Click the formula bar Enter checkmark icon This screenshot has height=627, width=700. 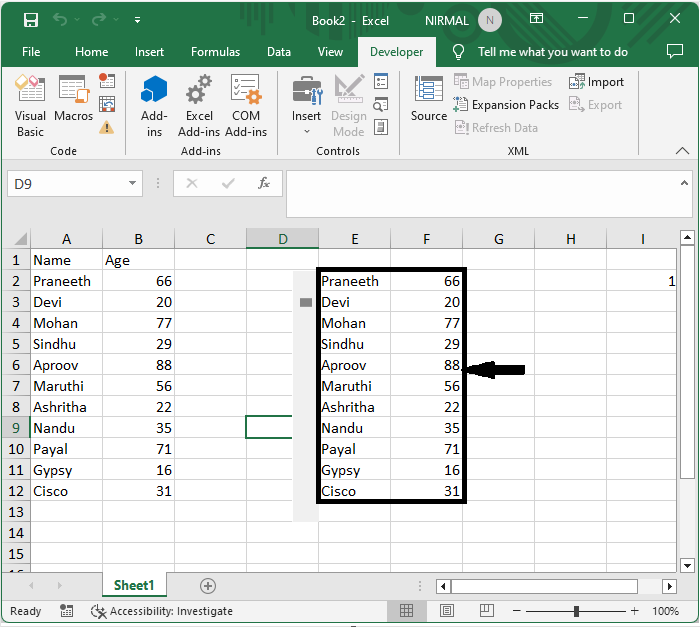coord(228,183)
